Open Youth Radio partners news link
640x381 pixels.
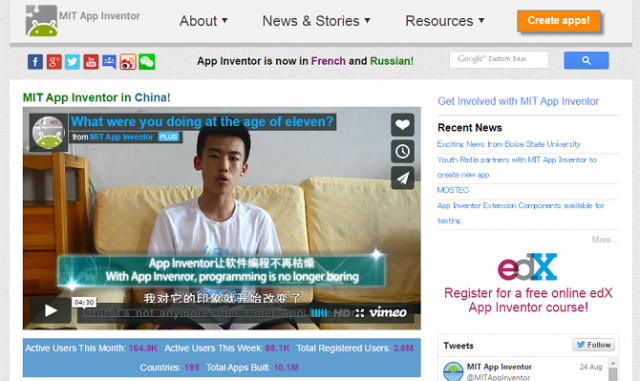(x=517, y=167)
